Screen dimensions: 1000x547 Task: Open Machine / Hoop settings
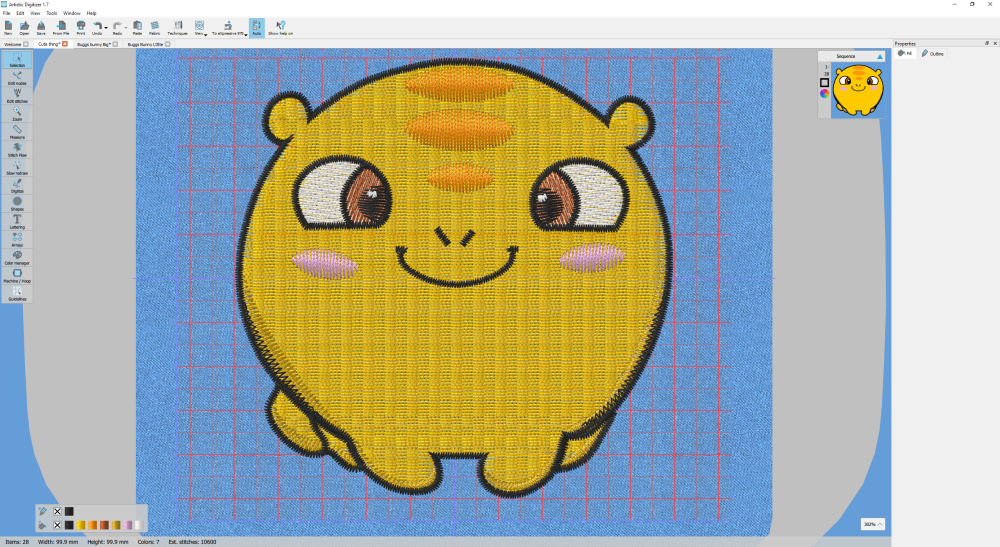(17, 275)
